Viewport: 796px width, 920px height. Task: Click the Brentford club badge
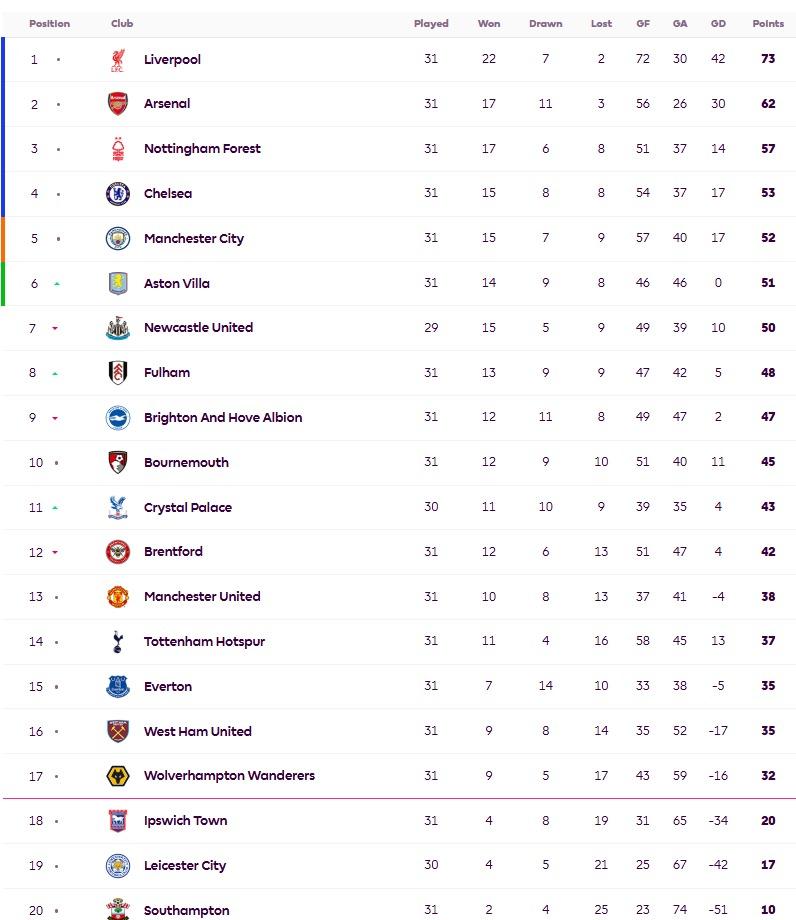click(118, 552)
